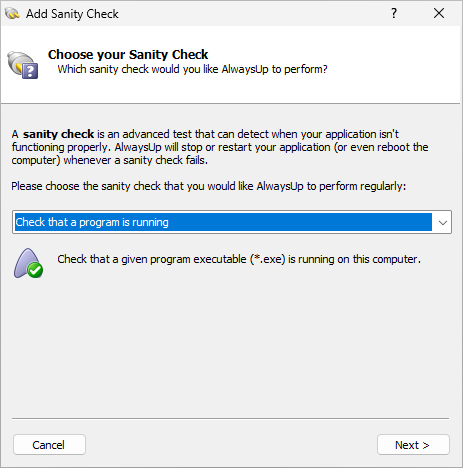Close the Add Sanity Check dialog

[439, 13]
